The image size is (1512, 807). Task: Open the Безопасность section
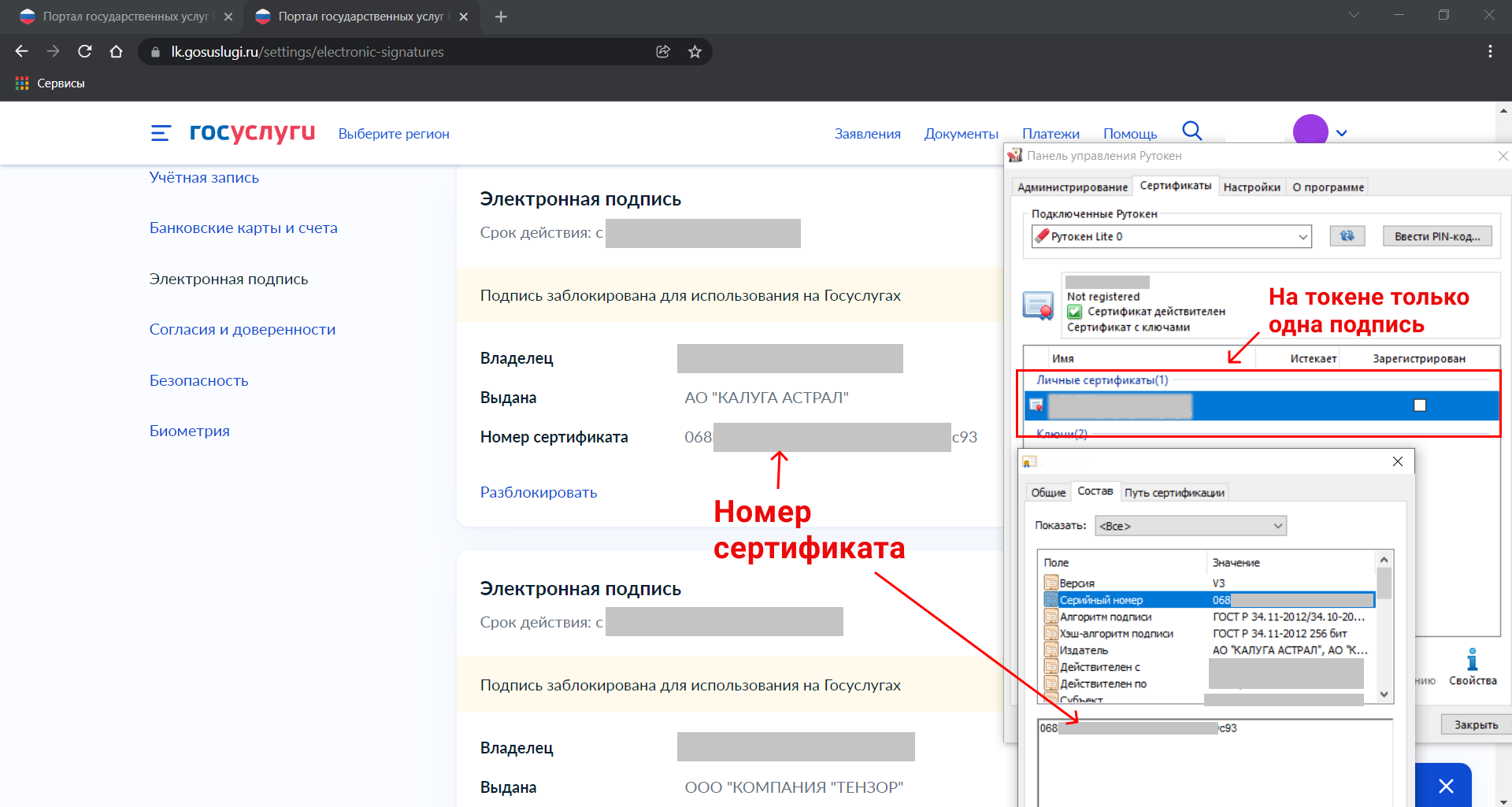click(198, 380)
